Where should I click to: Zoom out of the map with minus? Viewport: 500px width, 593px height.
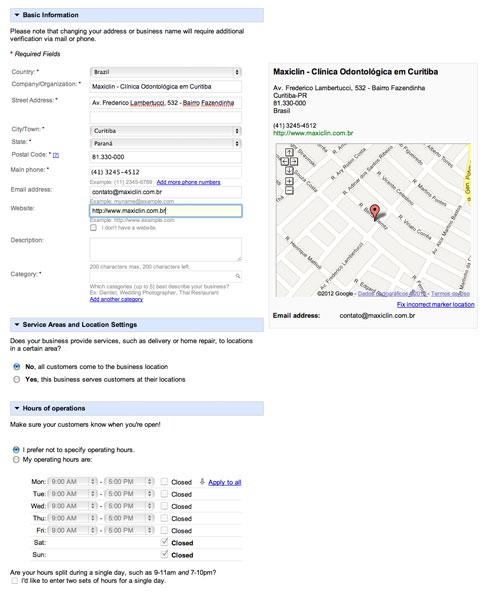pos(289,190)
